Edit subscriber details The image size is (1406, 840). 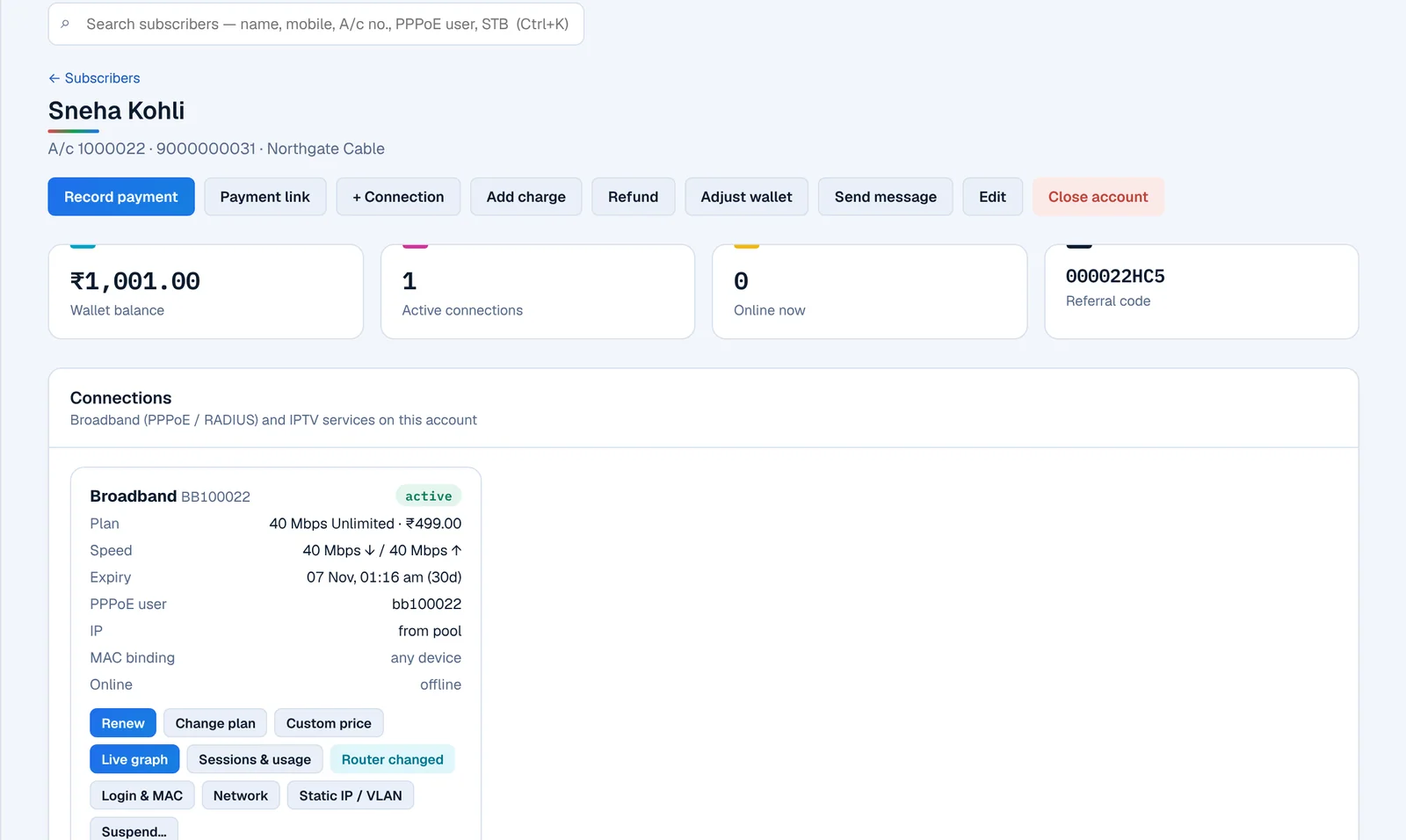(x=993, y=197)
